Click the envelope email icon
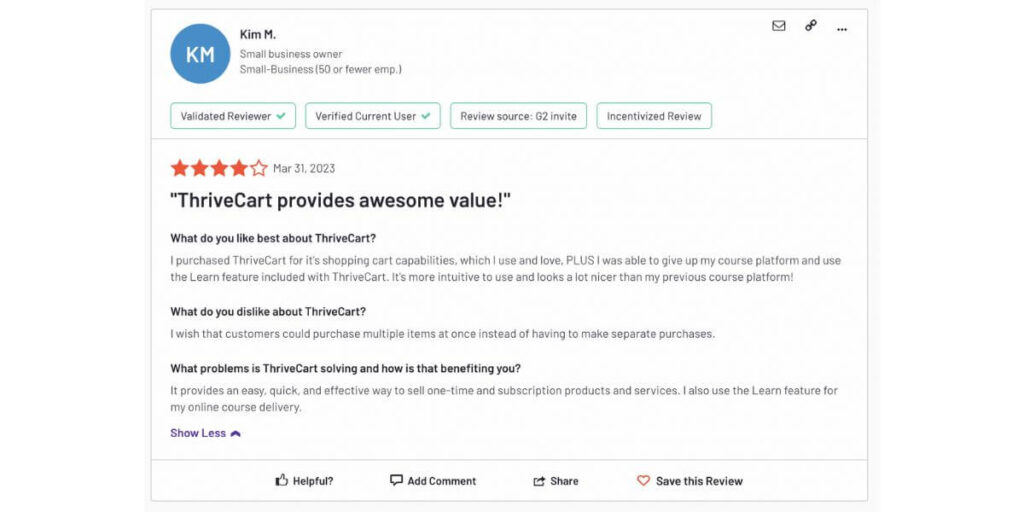 779,26
